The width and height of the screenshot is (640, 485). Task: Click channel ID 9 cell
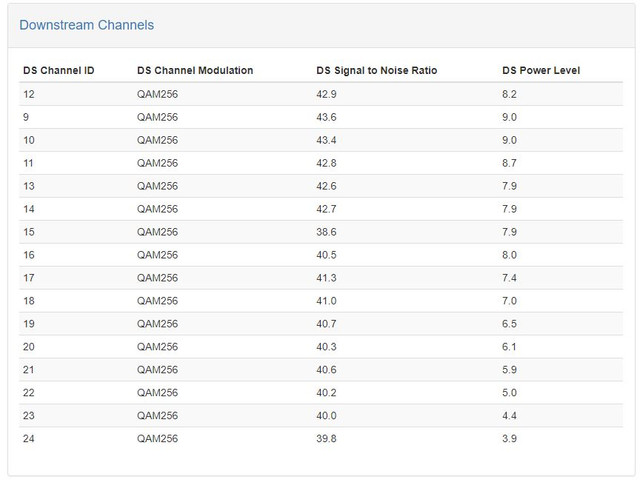tap(26, 117)
